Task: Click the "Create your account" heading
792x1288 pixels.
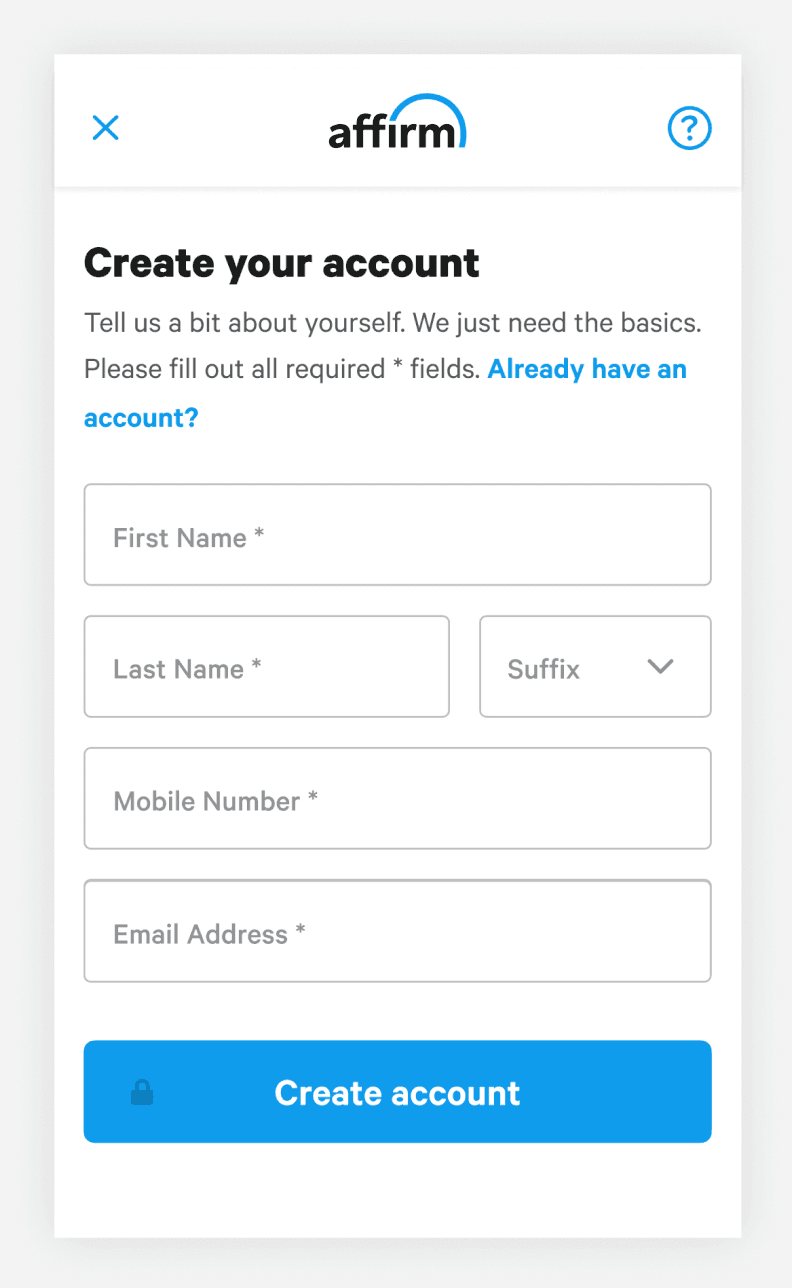Action: pos(282,263)
